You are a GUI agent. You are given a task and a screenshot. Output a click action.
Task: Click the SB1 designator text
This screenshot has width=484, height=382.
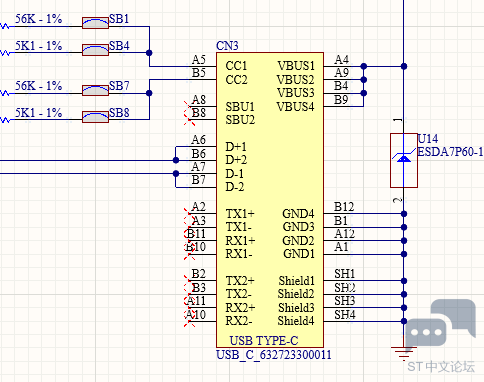119,19
